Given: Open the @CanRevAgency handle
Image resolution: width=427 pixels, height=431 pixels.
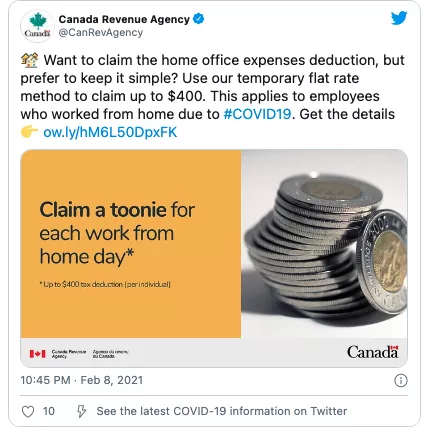Looking at the screenshot, I should point(101,33).
